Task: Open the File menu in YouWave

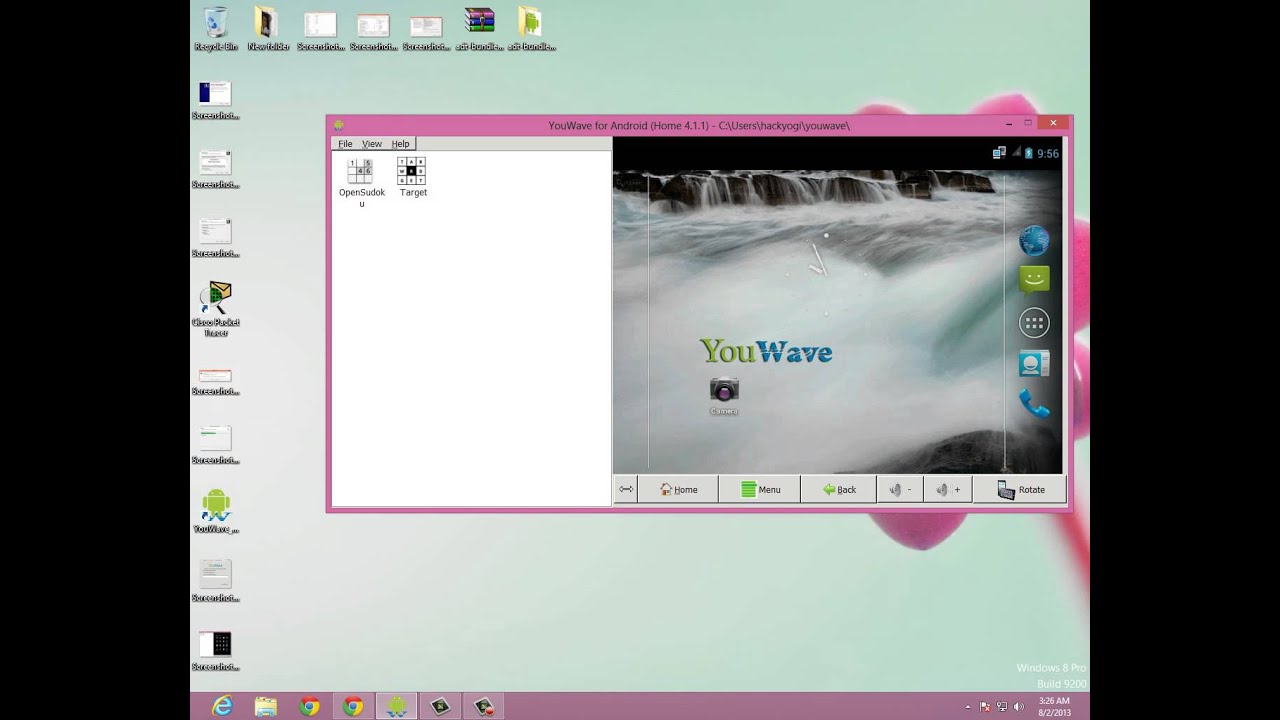Action: (x=345, y=144)
